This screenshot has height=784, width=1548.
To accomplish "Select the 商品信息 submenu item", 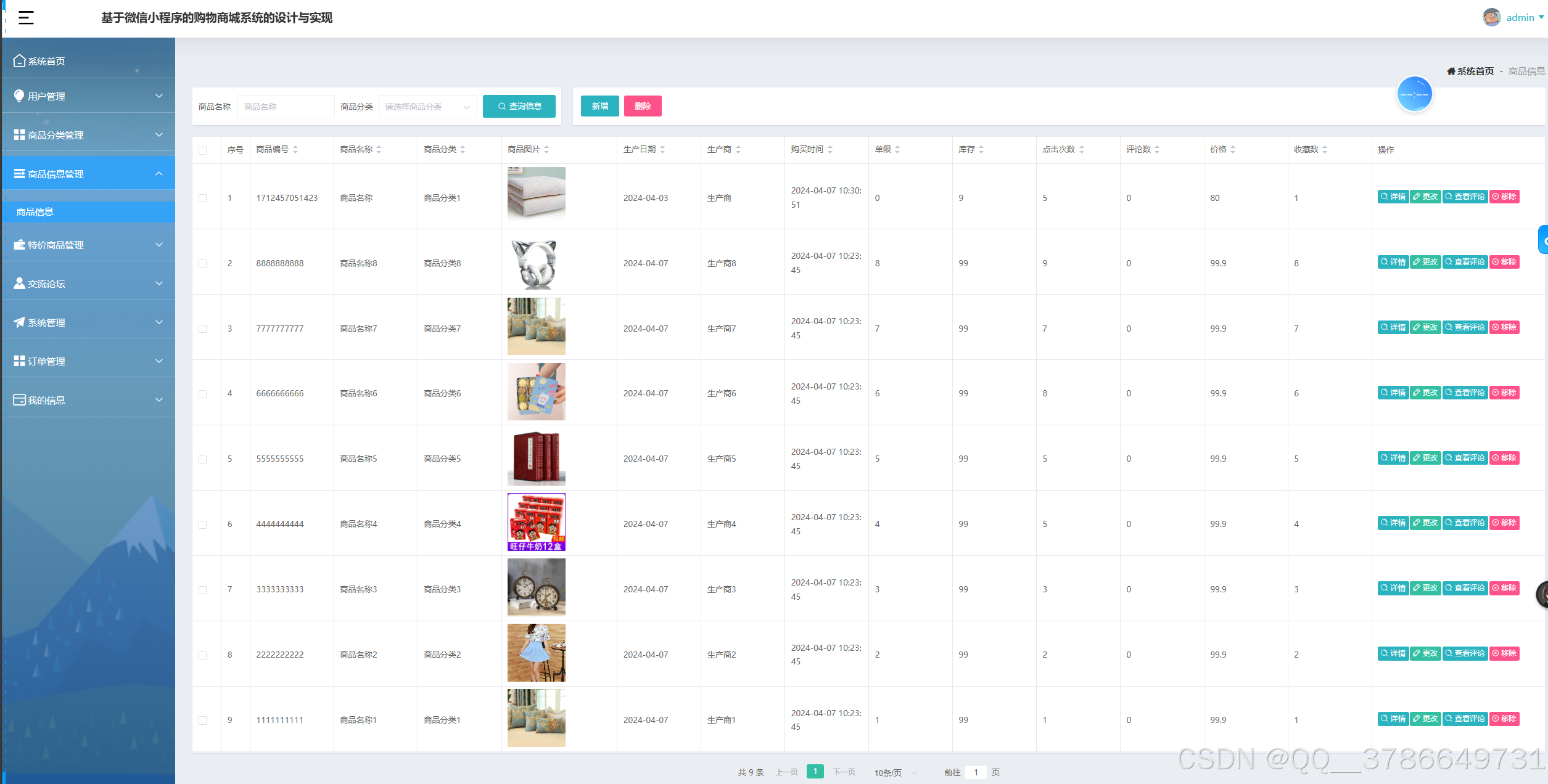I will click(35, 212).
